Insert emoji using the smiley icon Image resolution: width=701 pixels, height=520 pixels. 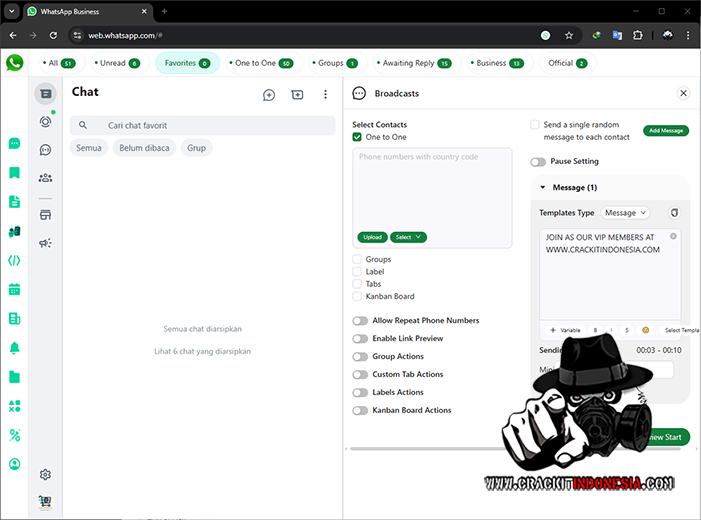pos(645,330)
